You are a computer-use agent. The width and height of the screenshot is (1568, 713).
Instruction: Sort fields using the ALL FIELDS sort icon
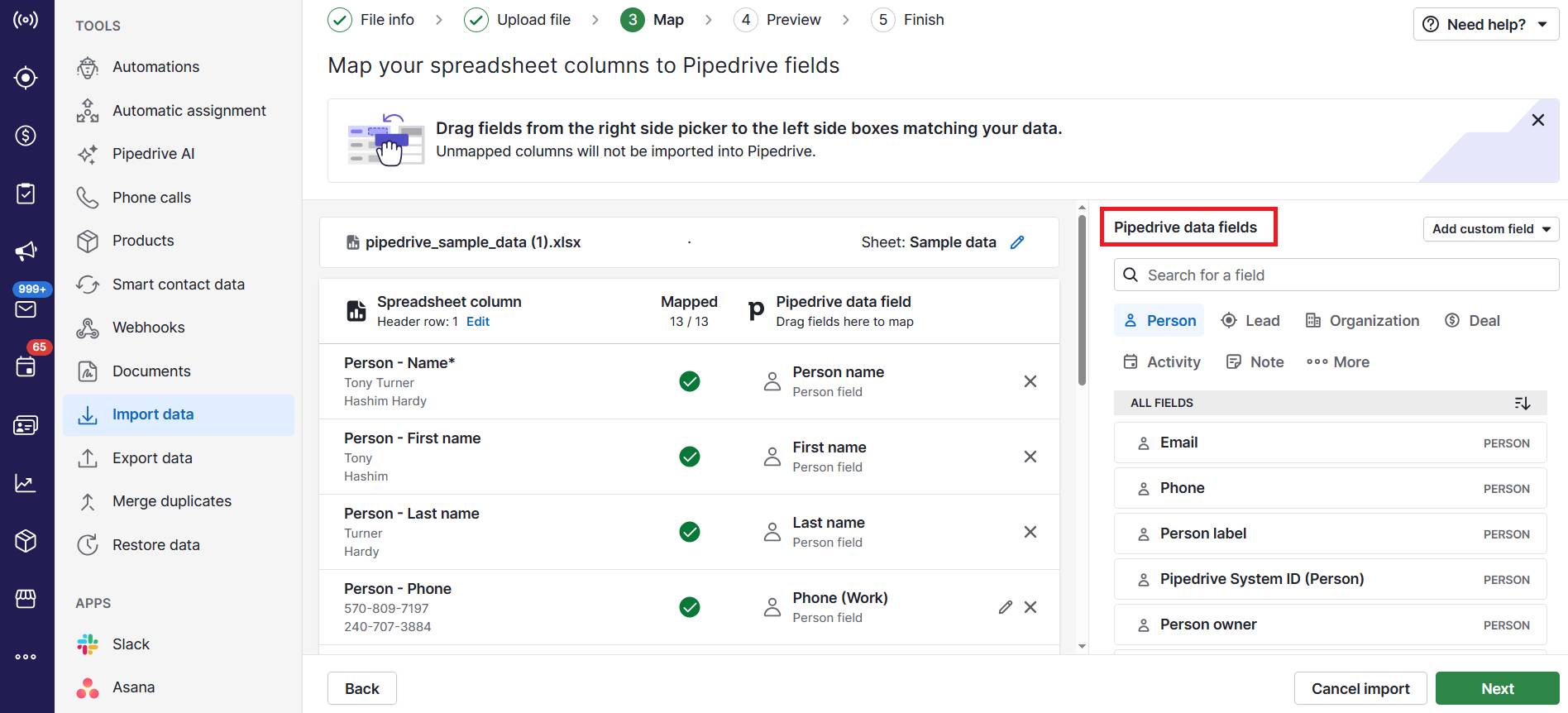(1522, 403)
